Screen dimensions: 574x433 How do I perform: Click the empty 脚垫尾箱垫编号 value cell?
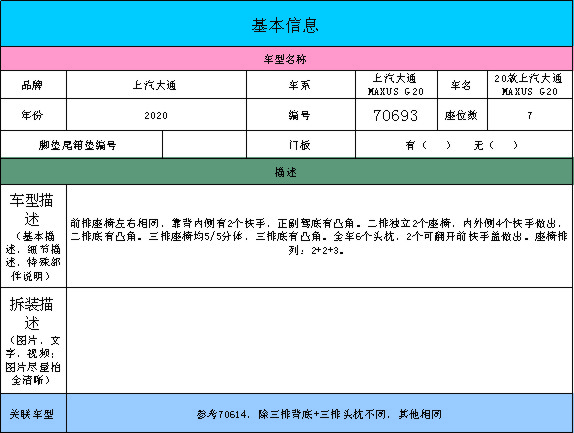point(204,145)
